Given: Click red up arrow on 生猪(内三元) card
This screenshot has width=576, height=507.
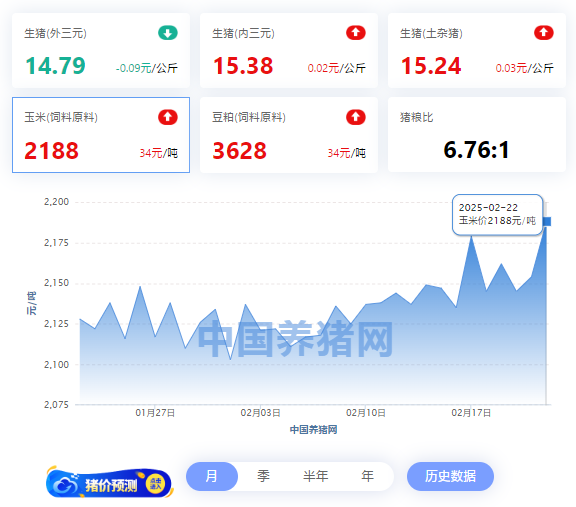Looking at the screenshot, I should (356, 33).
